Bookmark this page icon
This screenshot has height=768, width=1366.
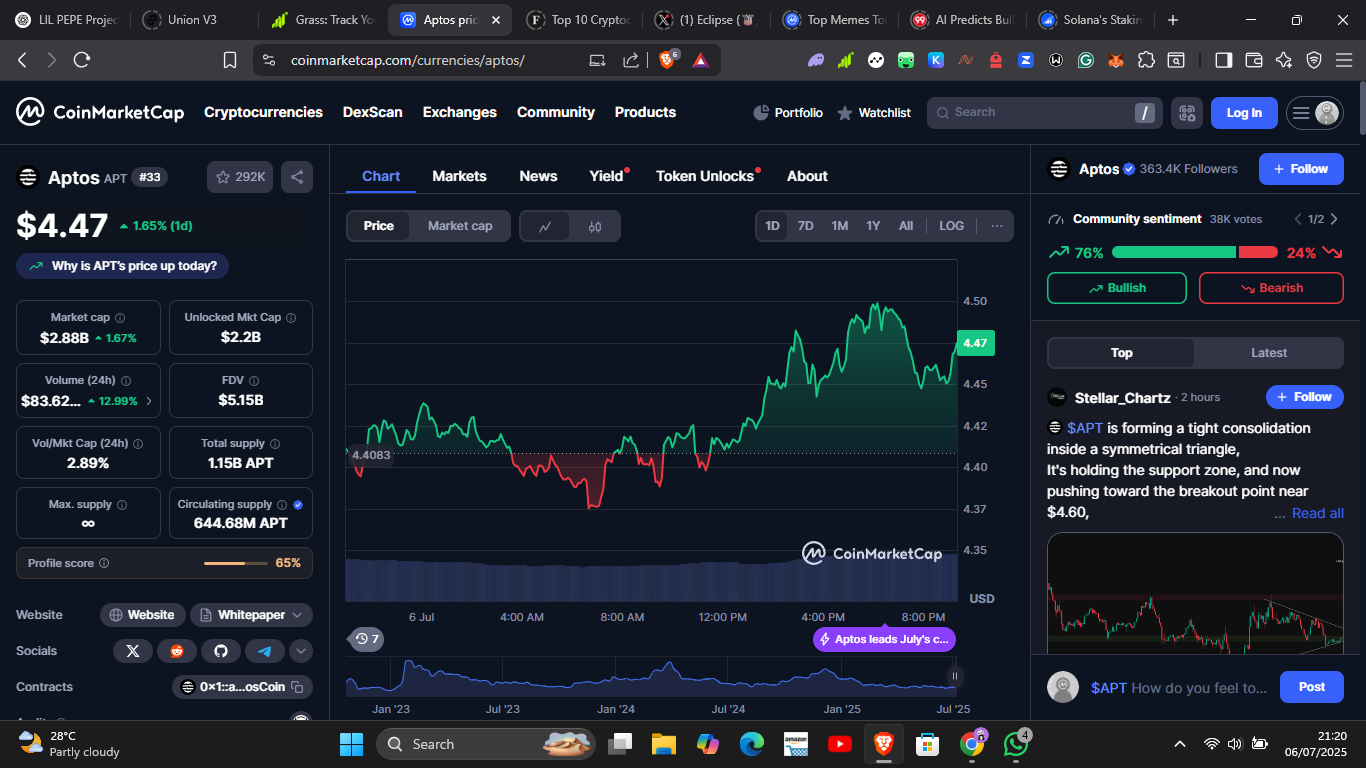point(230,60)
